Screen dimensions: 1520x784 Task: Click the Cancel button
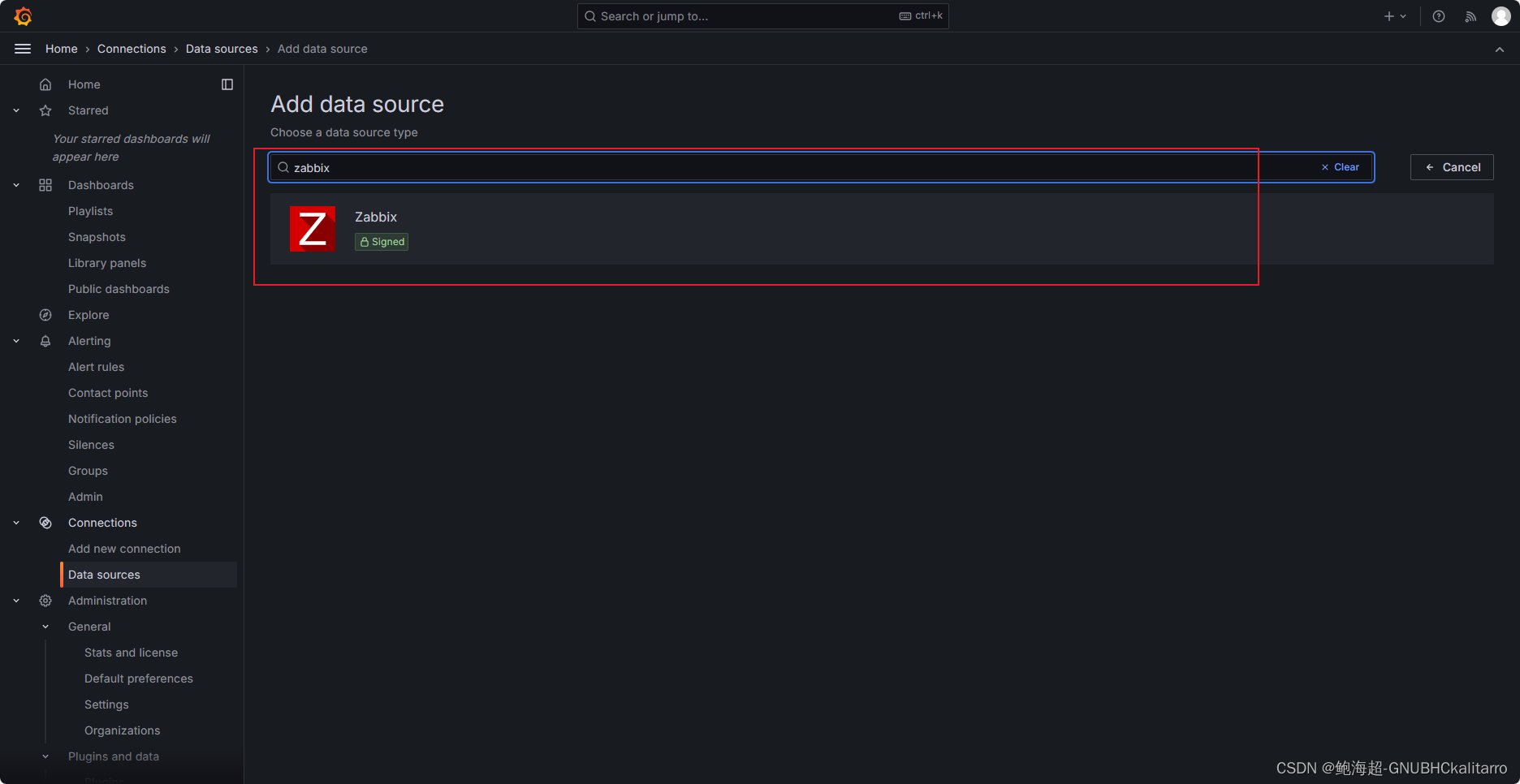(x=1452, y=167)
